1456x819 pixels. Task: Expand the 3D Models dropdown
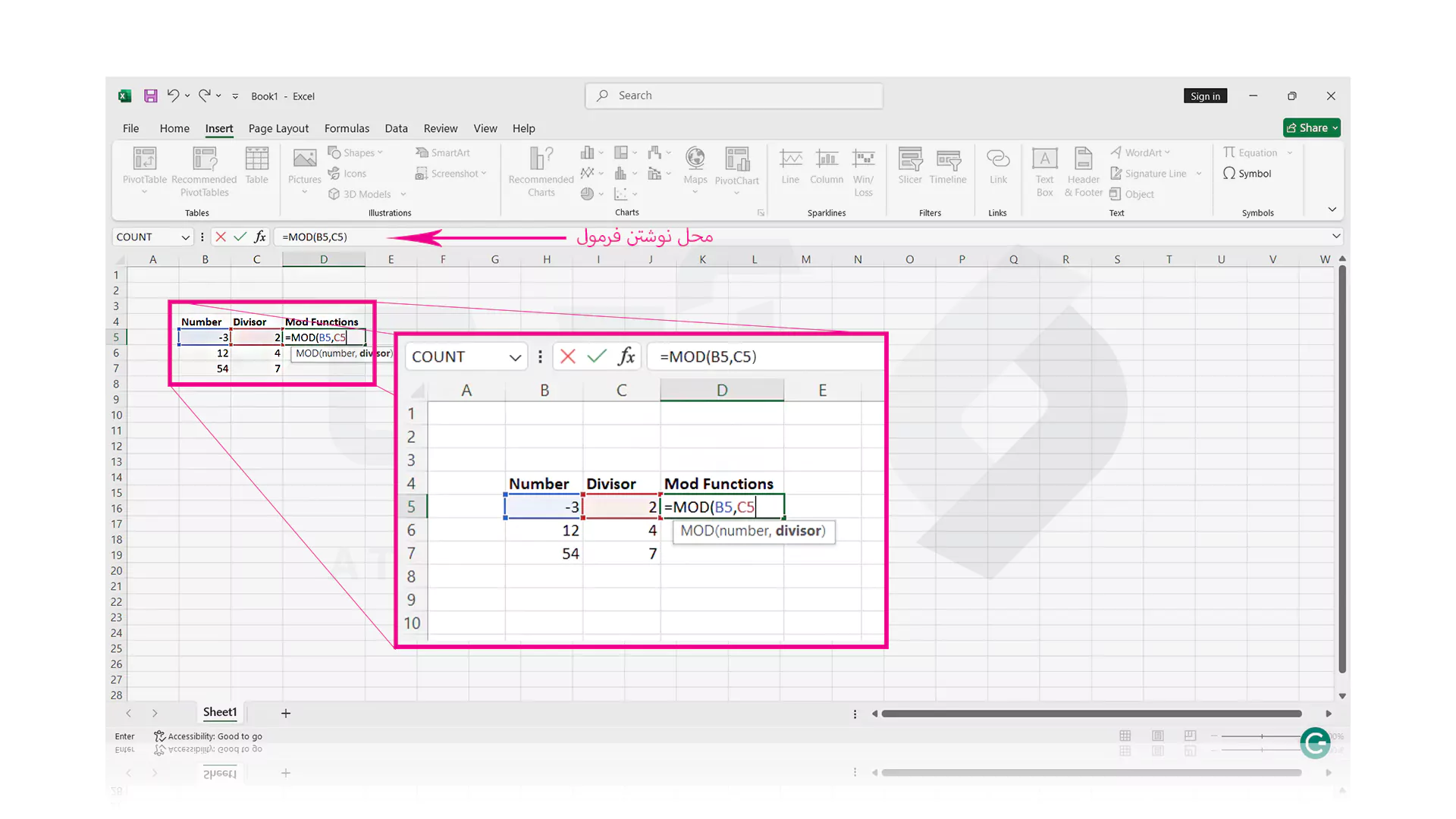403,195
